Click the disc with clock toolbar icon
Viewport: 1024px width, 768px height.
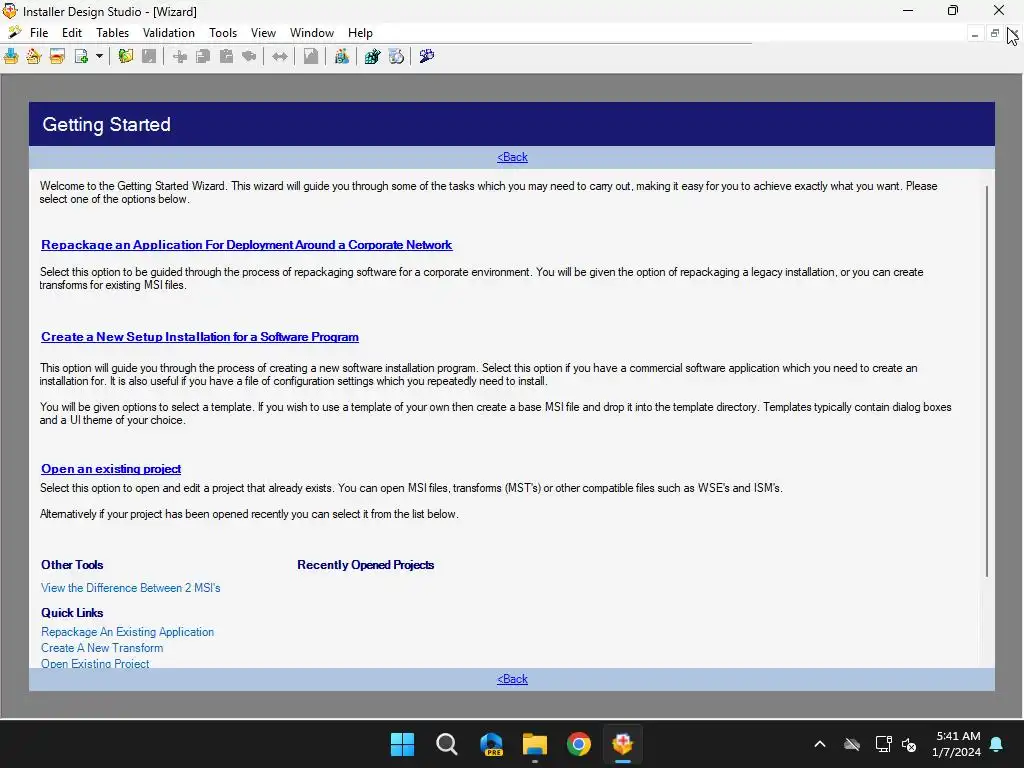tap(396, 57)
